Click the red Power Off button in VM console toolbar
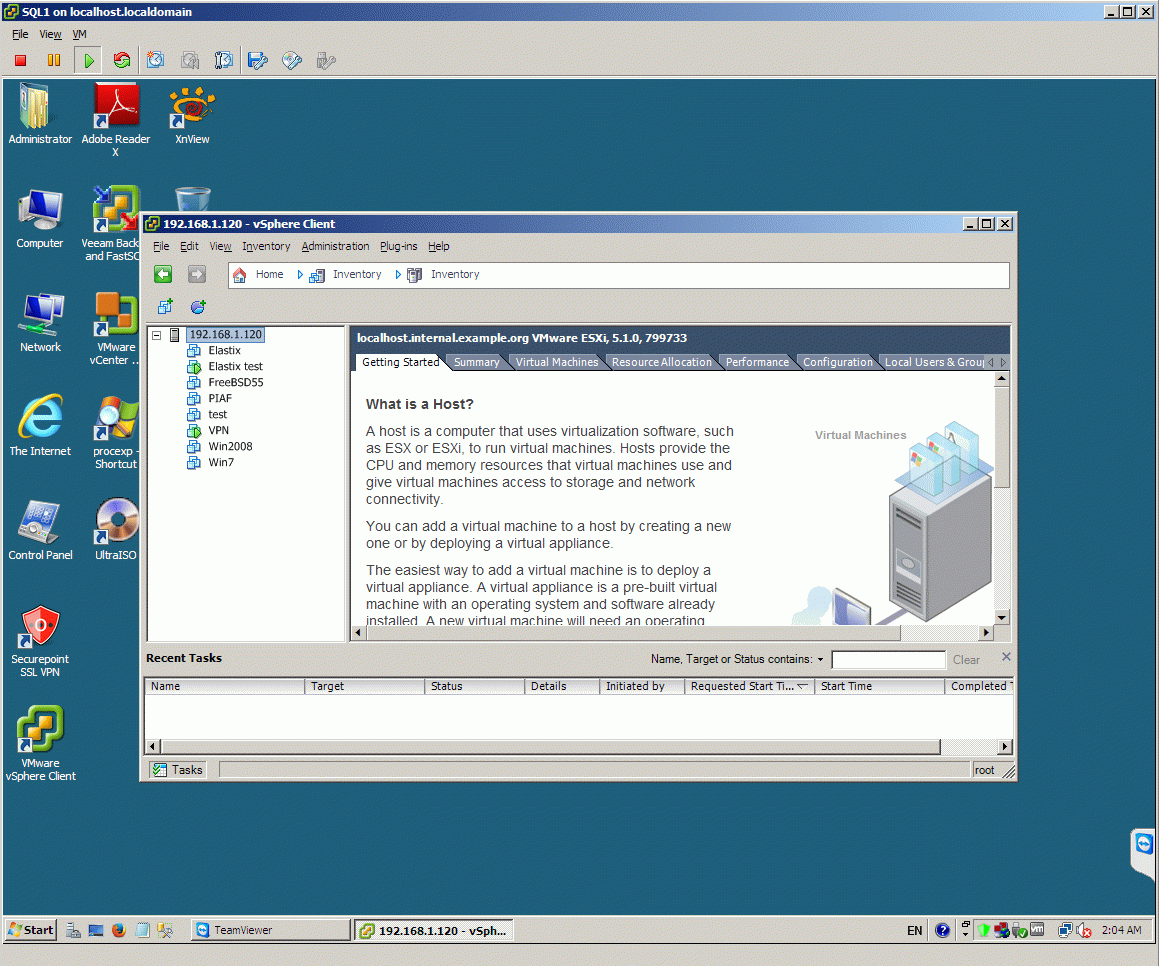Image resolution: width=1159 pixels, height=966 pixels. click(x=21, y=61)
